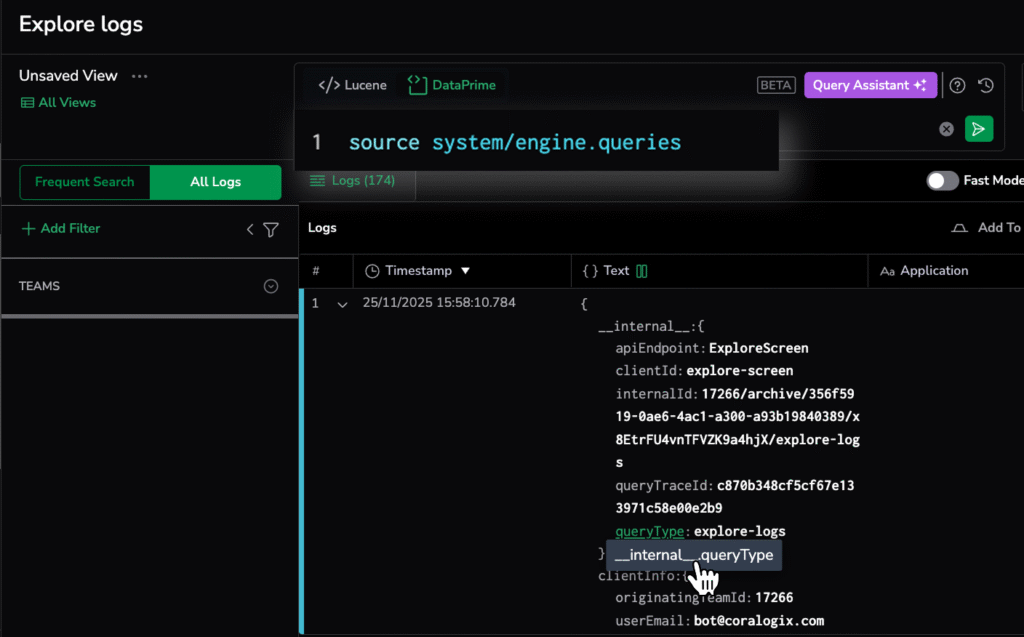Clear the query with the X icon
1024x637 pixels.
tap(946, 129)
